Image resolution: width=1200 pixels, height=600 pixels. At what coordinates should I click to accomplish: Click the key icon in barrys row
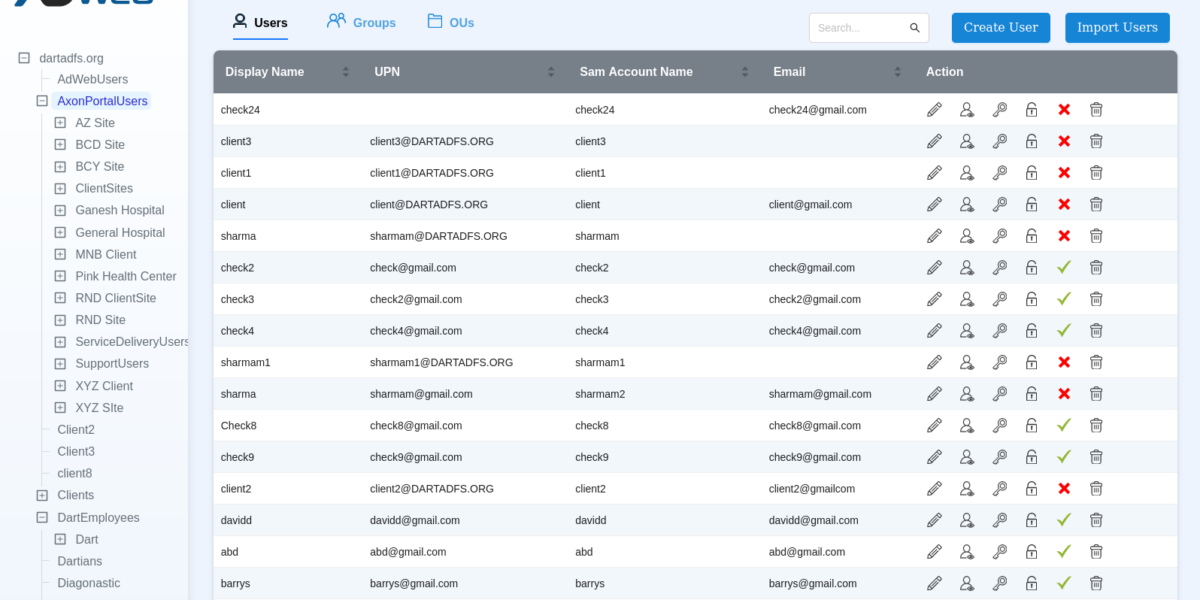(999, 583)
